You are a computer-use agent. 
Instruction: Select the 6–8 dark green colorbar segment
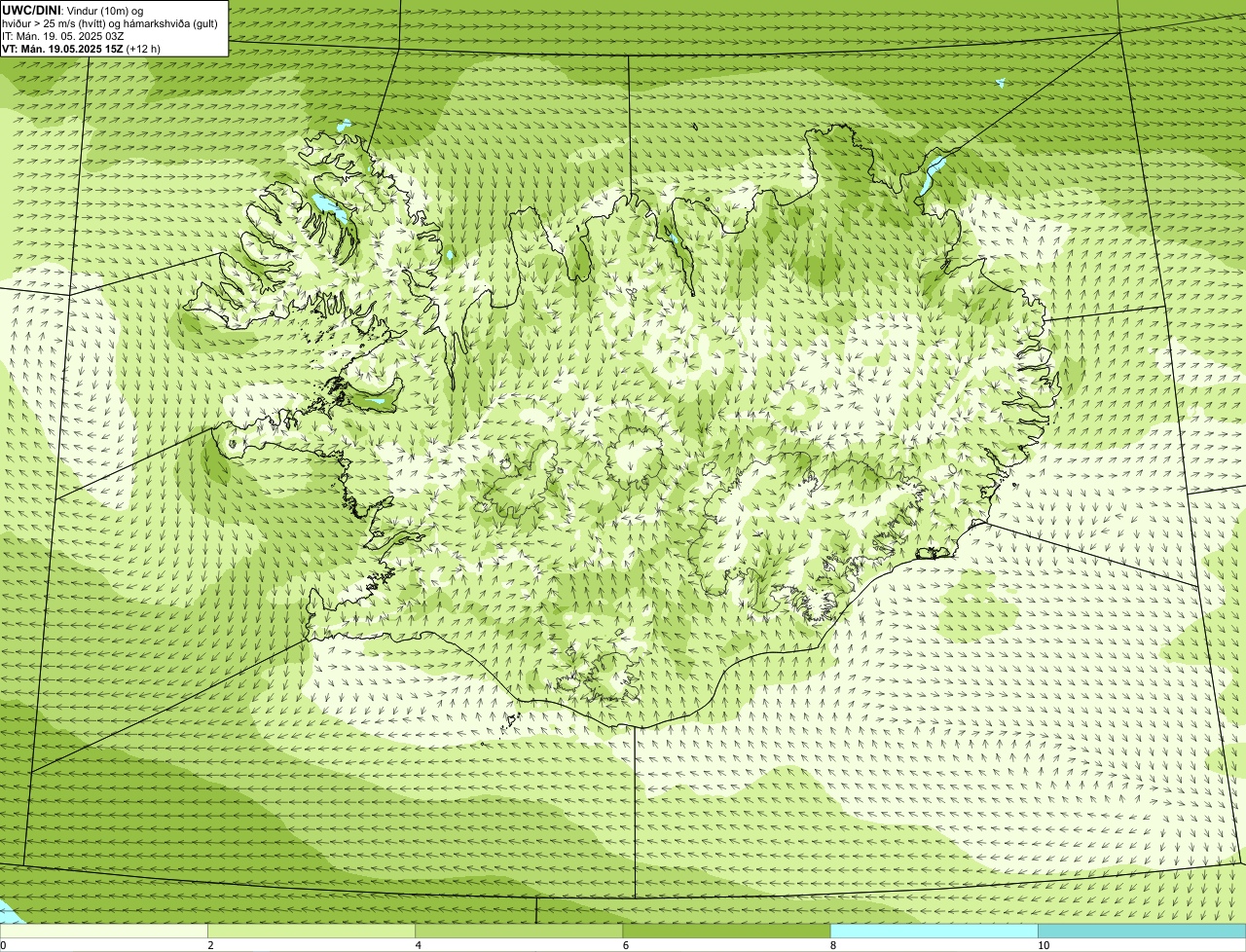pos(726,932)
